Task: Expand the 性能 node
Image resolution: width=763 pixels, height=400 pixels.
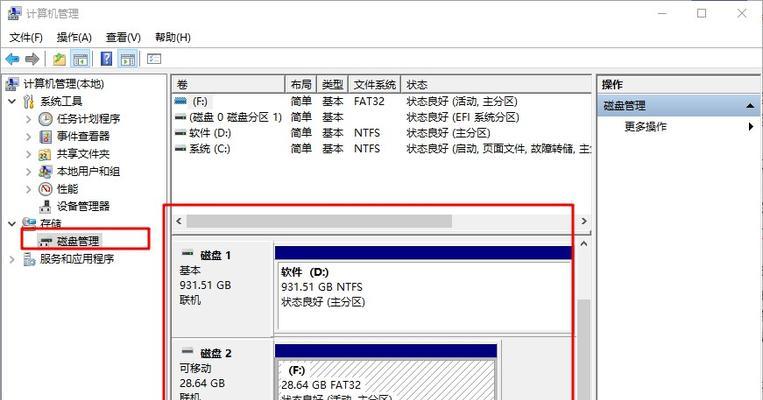Action: [x=28, y=189]
